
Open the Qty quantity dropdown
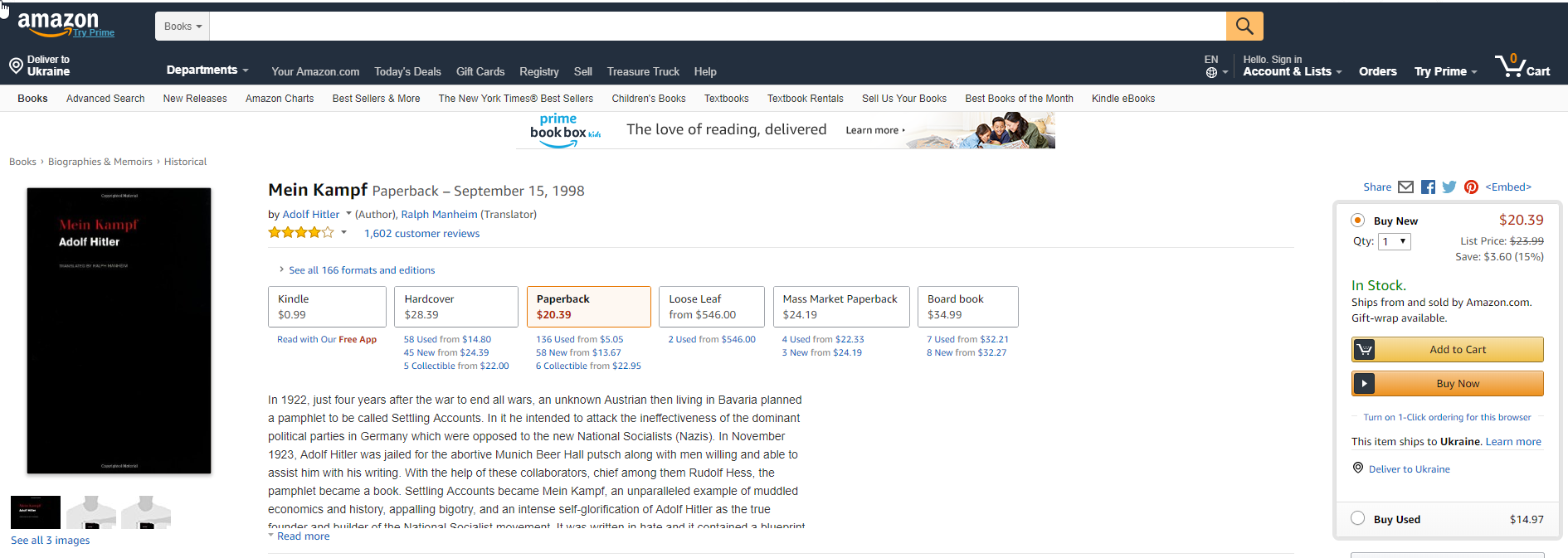pyautogui.click(x=1395, y=241)
